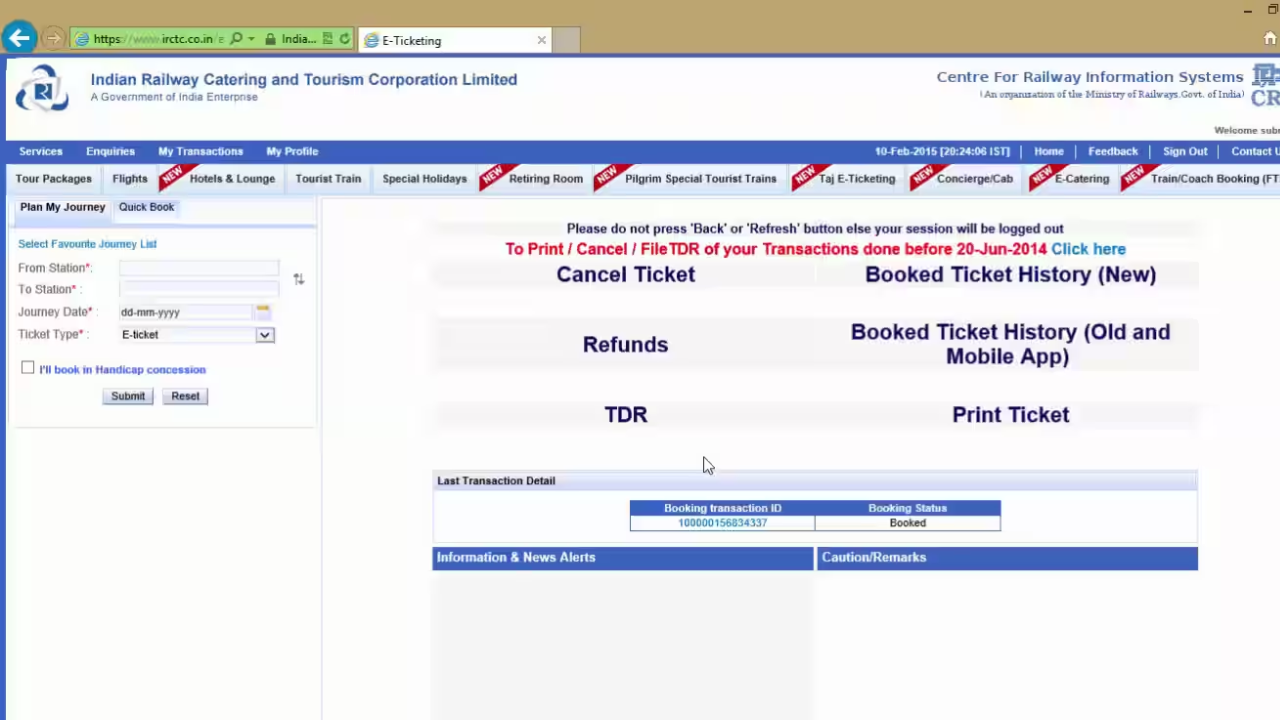This screenshot has height=720, width=1280.
Task: Click the Refresh icon in address bar
Action: pyautogui.click(x=344, y=39)
